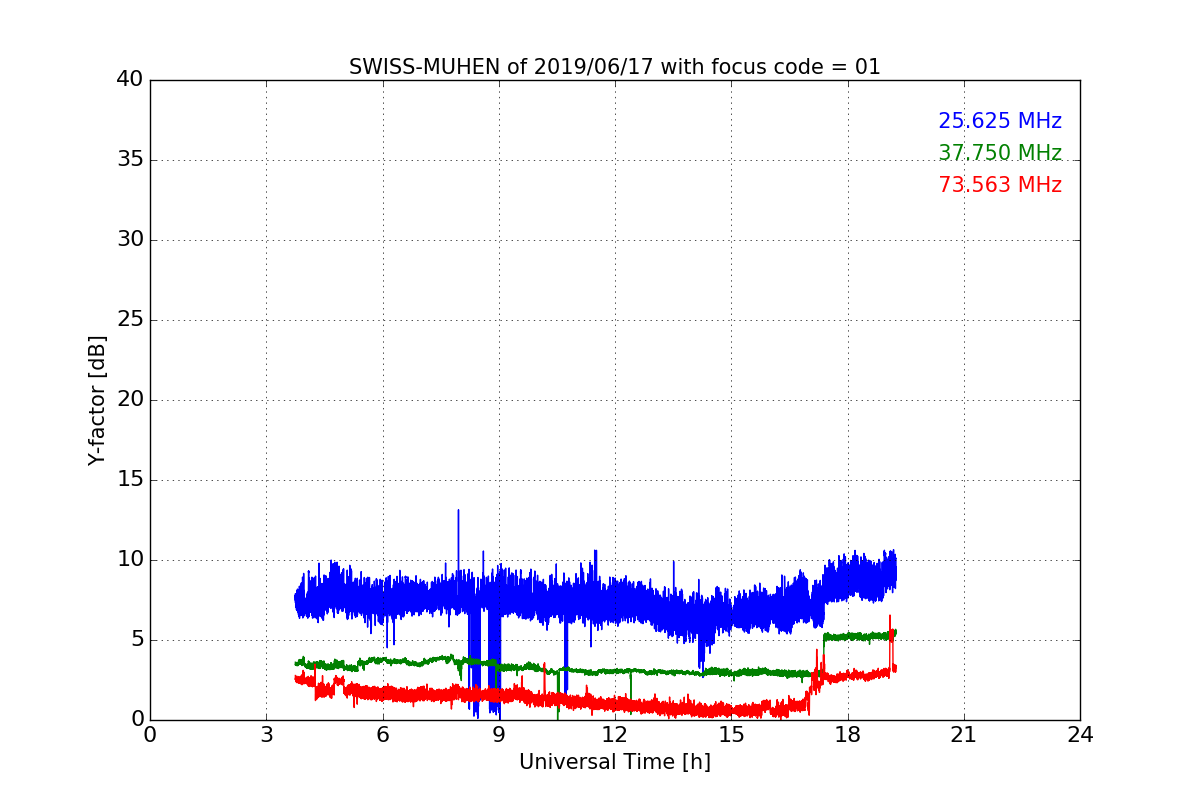Click the x-axis tick label 12
1200x800 pixels.
(x=614, y=735)
